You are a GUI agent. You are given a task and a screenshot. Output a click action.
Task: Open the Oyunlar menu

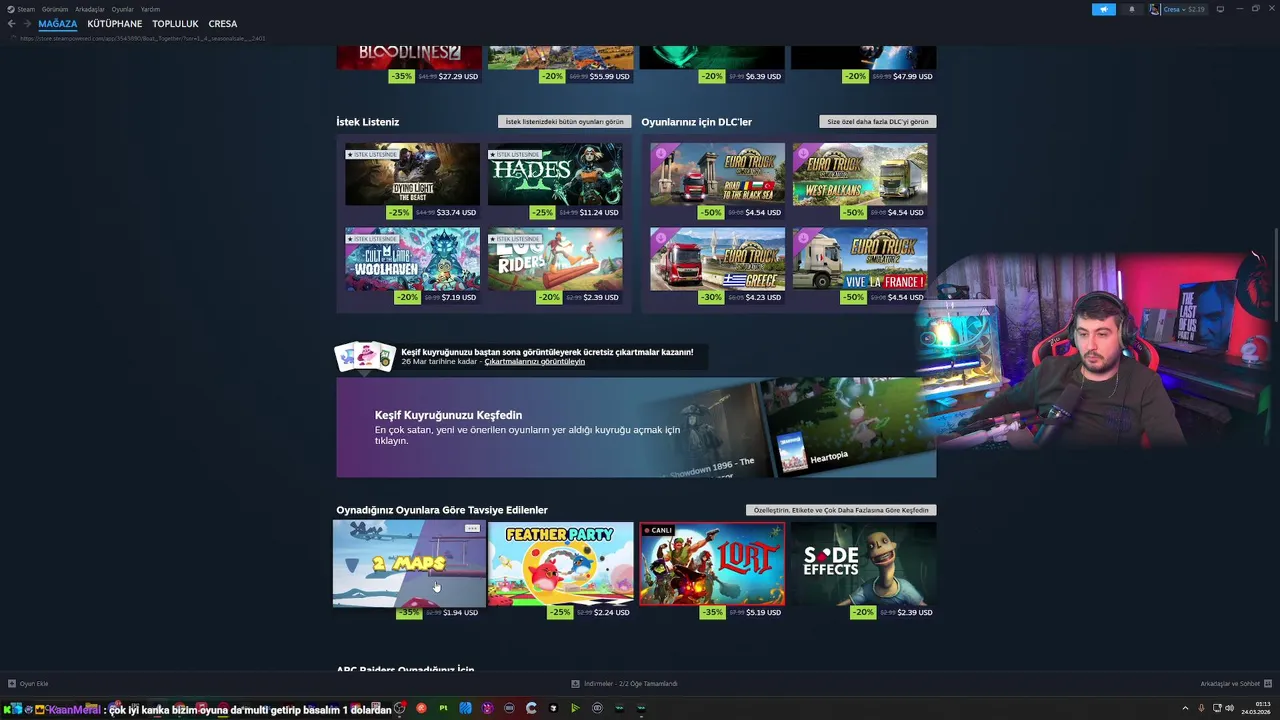123,9
